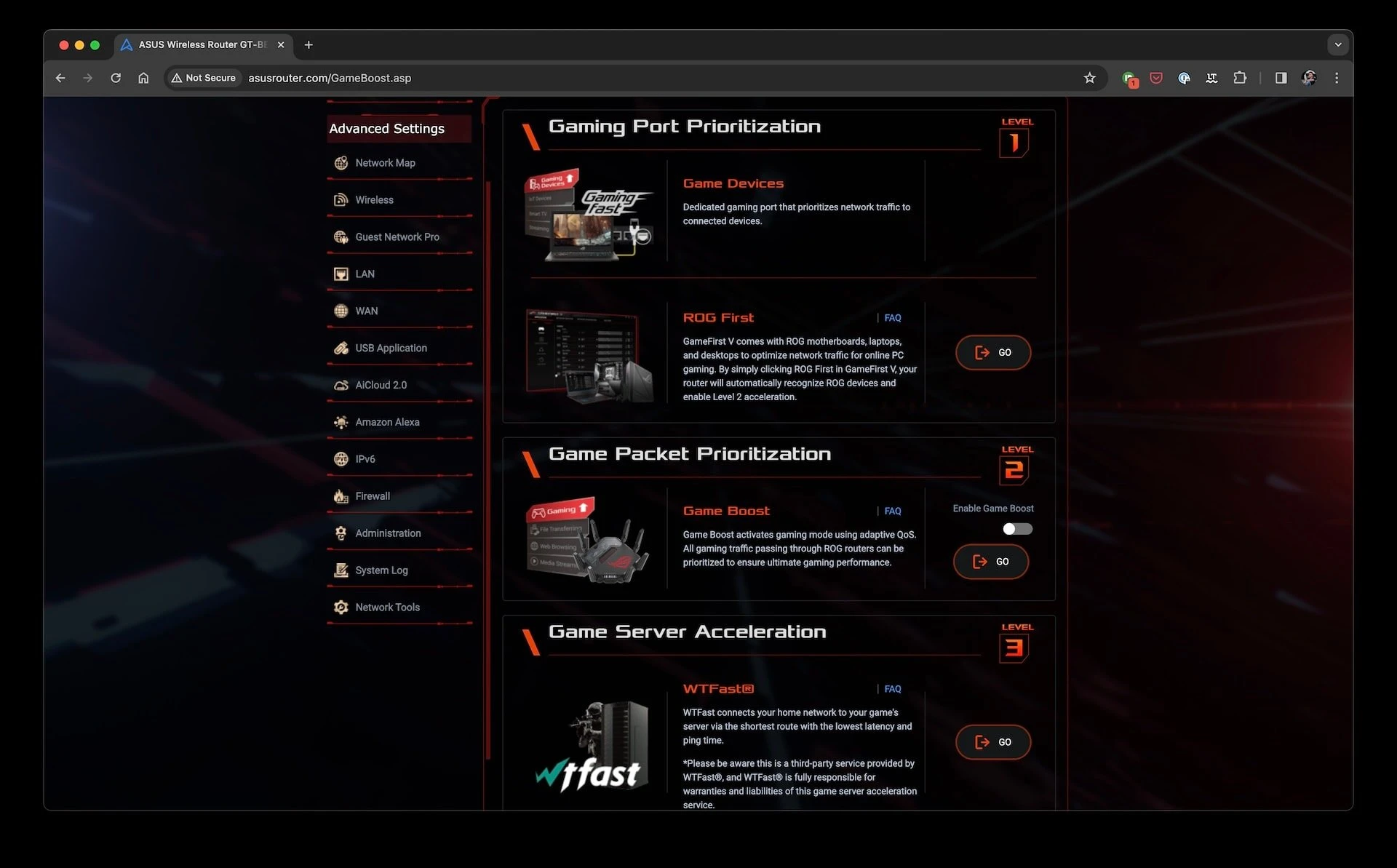This screenshot has height=868, width=1397.
Task: Click the Game Packet Prioritization heading
Action: click(690, 454)
